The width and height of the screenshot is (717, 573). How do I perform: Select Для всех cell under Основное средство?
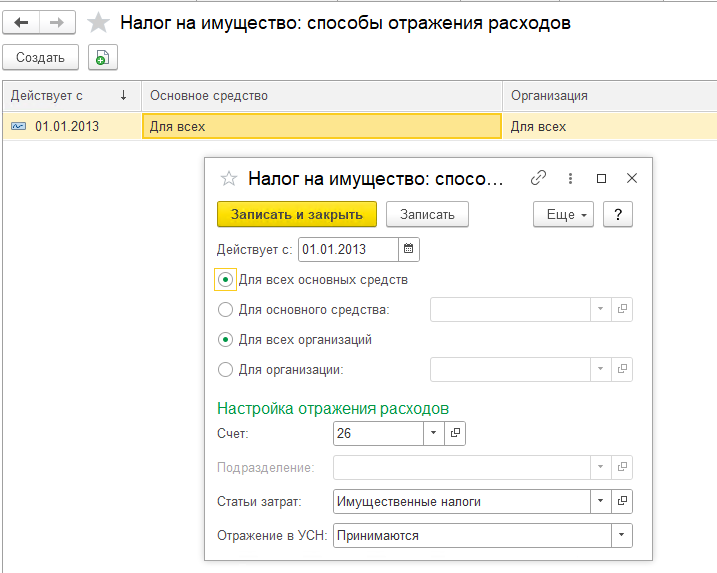322,126
